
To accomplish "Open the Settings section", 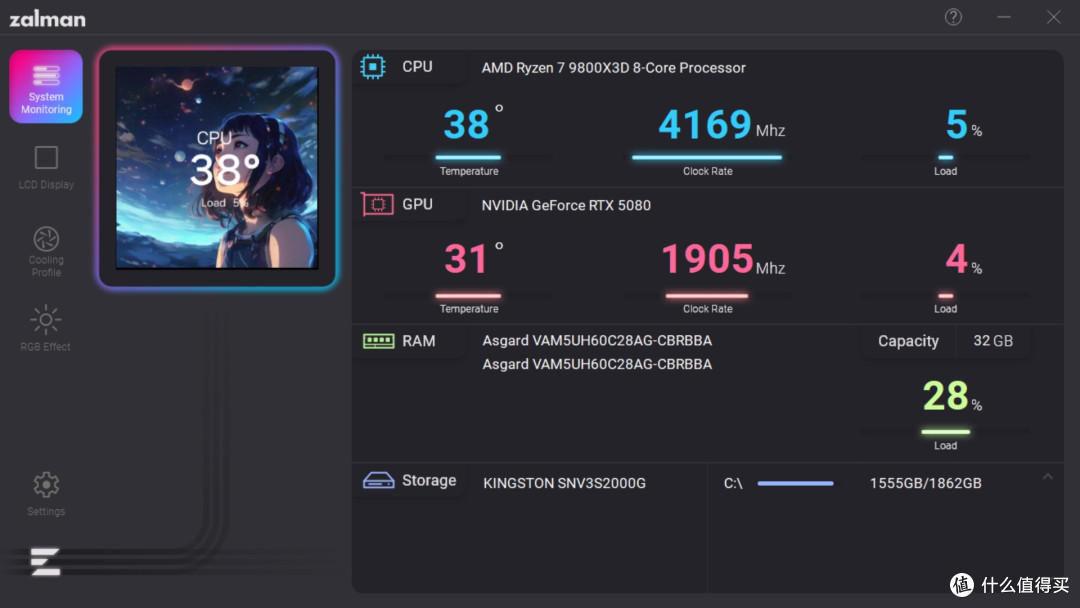I will pyautogui.click(x=46, y=494).
